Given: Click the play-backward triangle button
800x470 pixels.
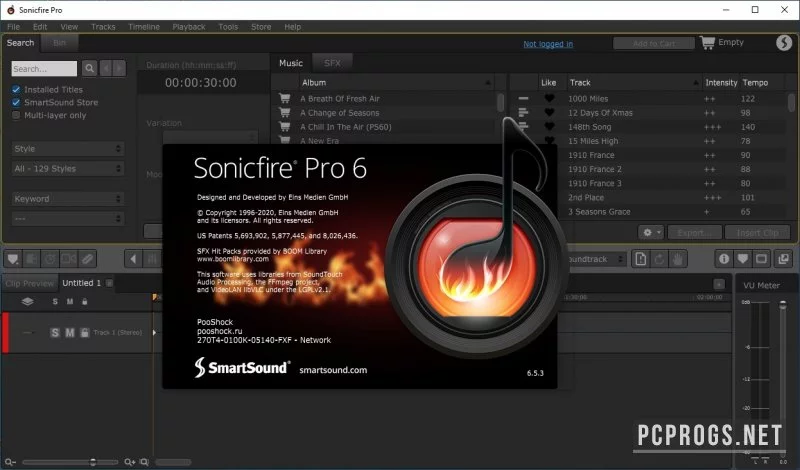Looking at the screenshot, I should pos(133,259).
